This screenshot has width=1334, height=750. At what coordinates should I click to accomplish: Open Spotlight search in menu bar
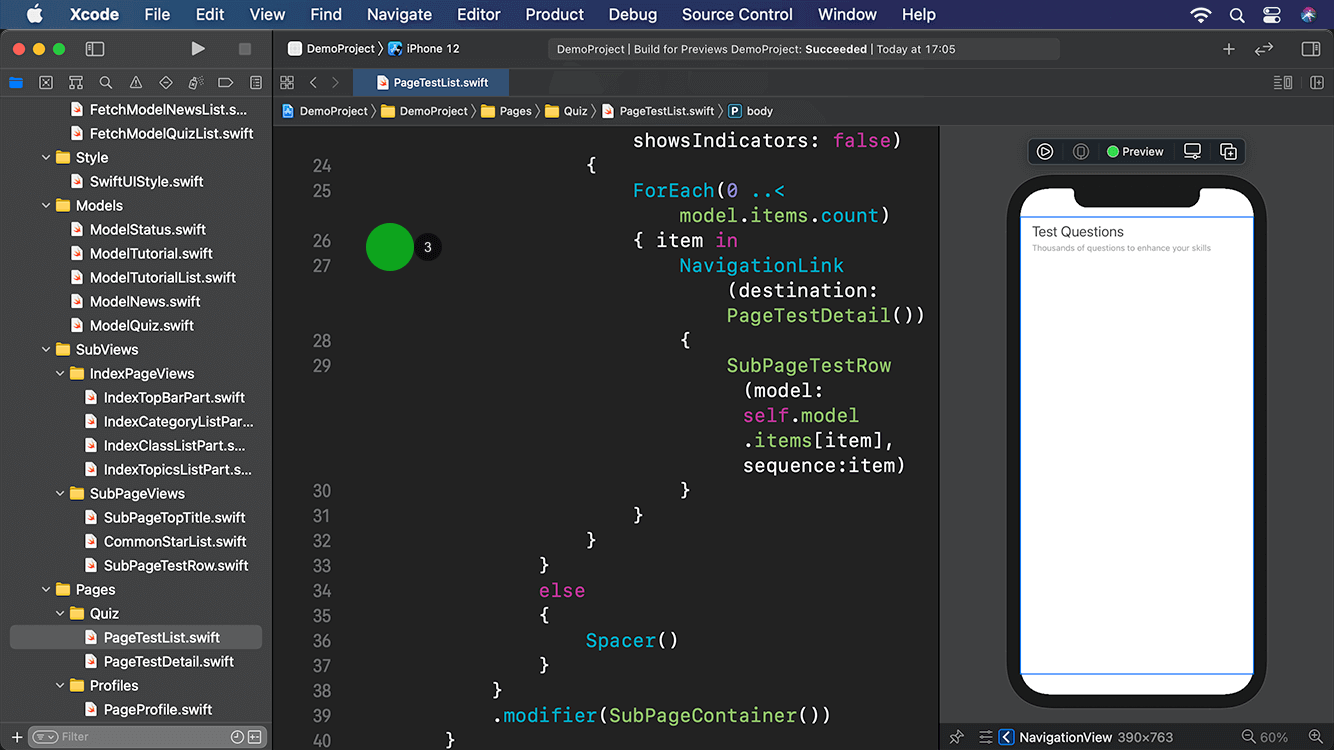[1237, 14]
